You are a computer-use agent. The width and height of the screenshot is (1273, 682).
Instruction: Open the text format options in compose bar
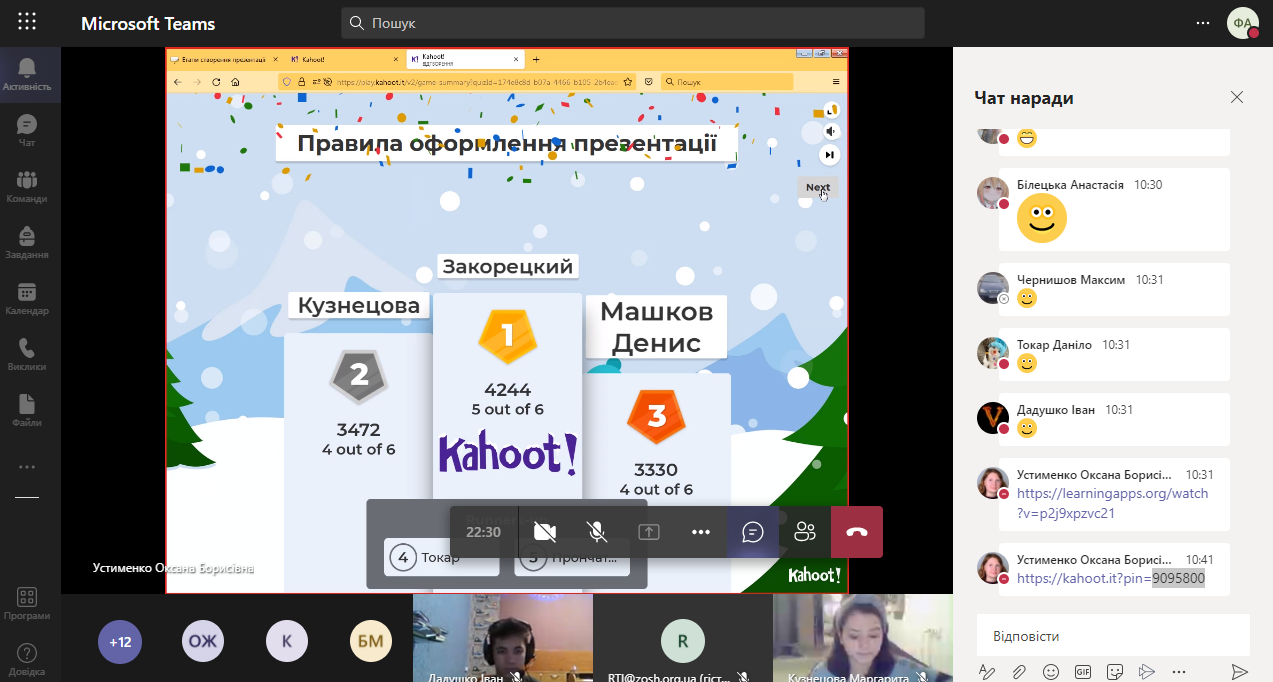[x=986, y=671]
